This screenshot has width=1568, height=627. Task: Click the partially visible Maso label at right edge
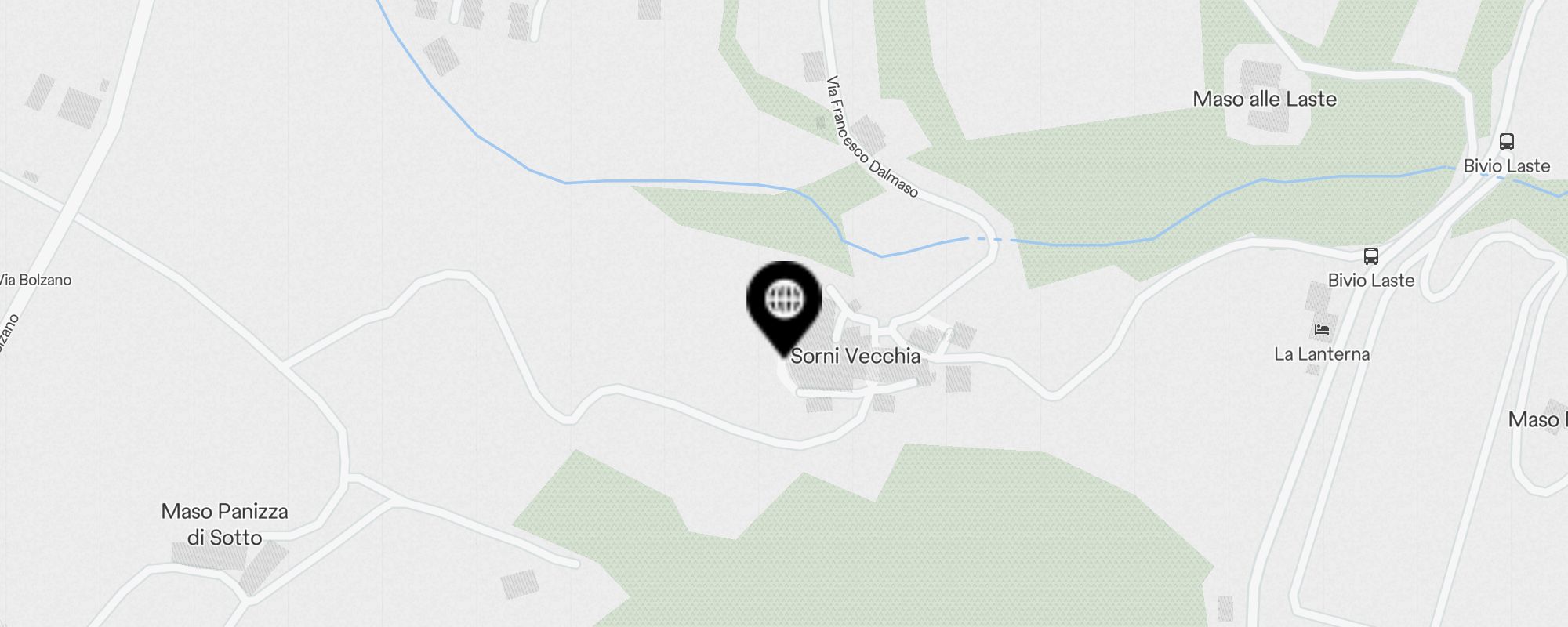1537,420
